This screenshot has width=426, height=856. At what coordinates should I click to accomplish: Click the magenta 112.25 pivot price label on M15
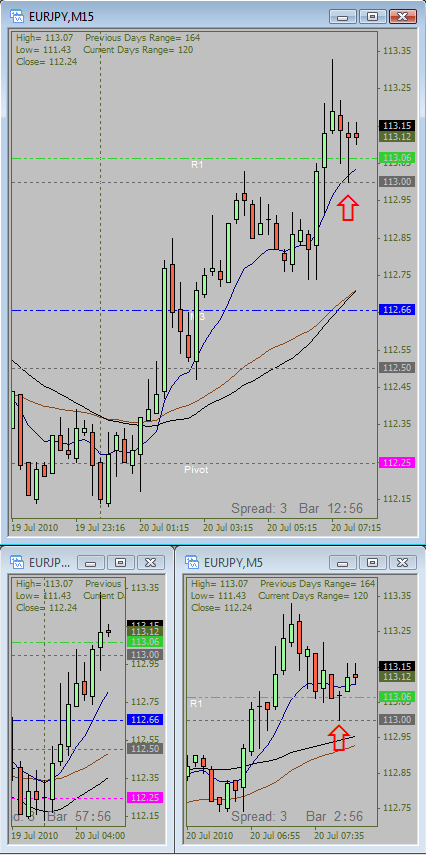(x=399, y=462)
